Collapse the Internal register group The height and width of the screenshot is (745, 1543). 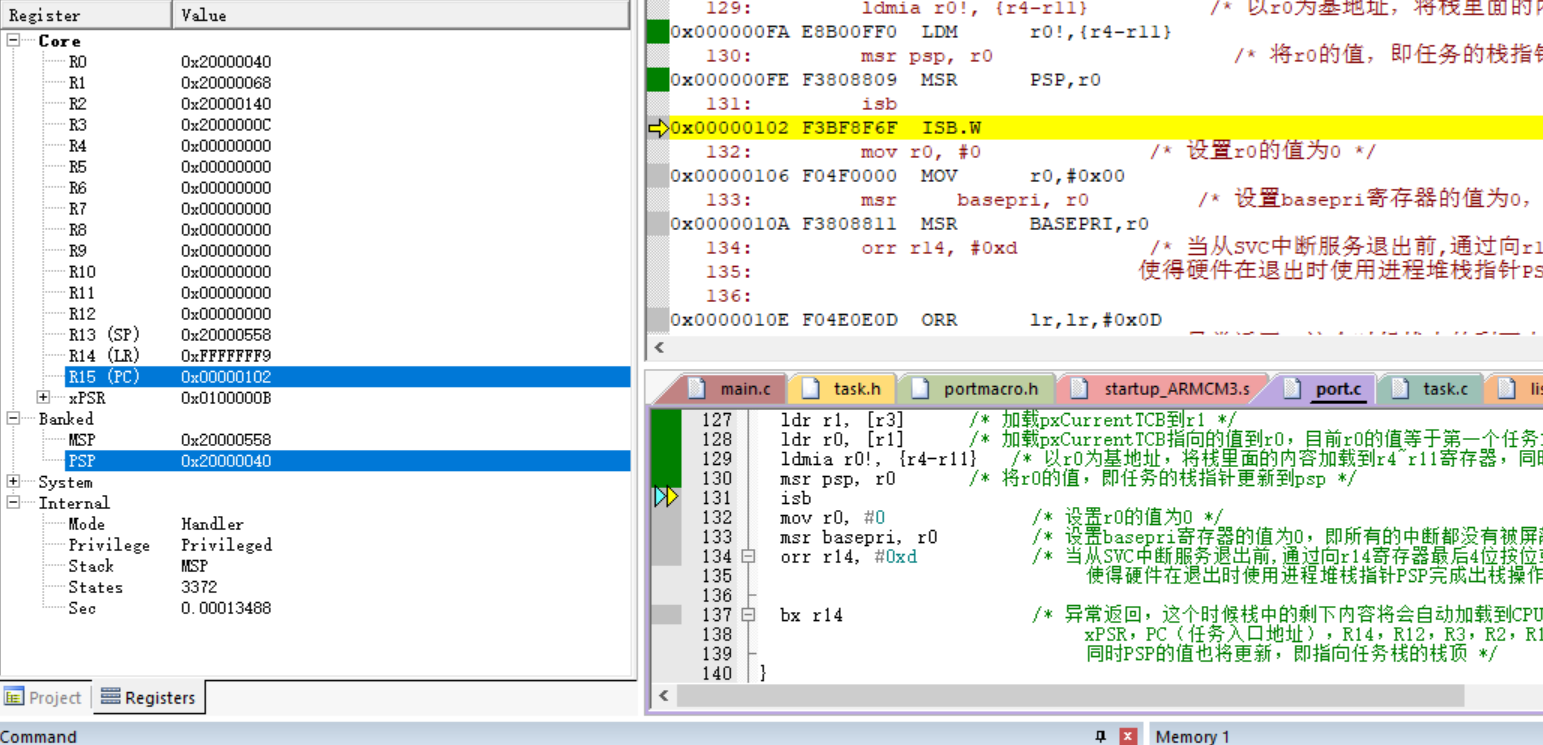point(14,503)
